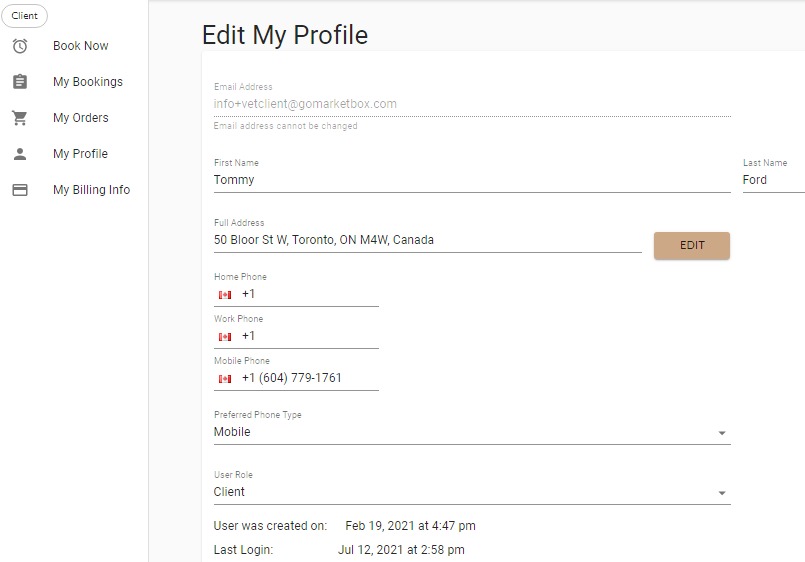The image size is (805, 562).
Task: Click the Mobile Phone number field
Action: click(x=310, y=378)
